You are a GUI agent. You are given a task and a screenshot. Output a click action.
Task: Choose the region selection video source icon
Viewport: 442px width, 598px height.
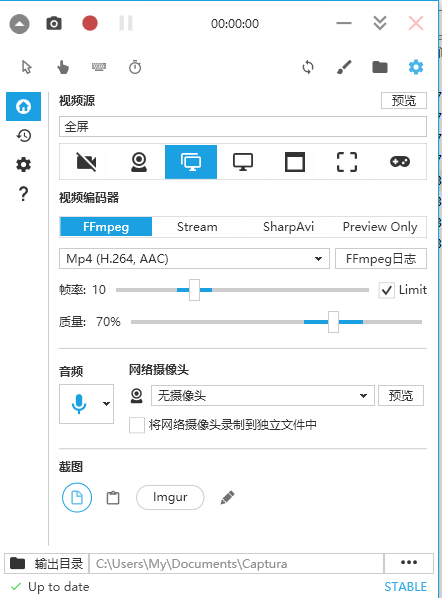(347, 162)
